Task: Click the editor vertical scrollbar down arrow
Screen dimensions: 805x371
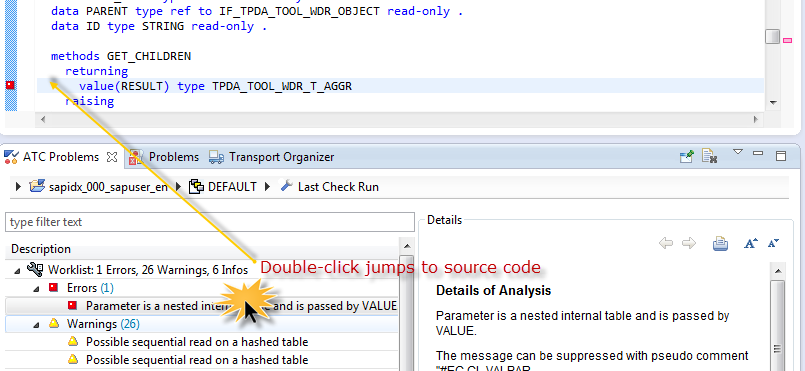Action: pyautogui.click(x=773, y=103)
